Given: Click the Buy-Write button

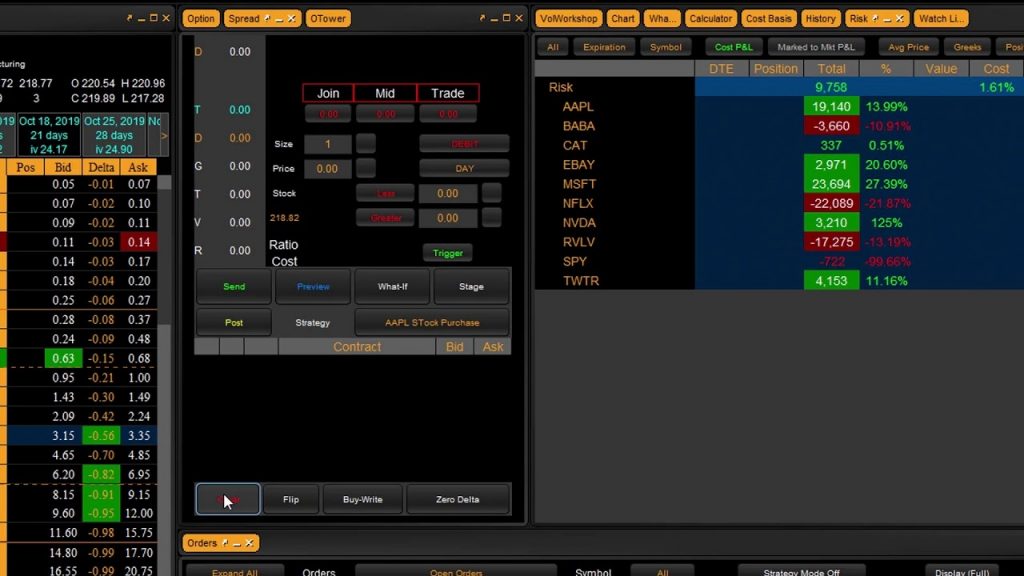Looking at the screenshot, I should pyautogui.click(x=362, y=500).
